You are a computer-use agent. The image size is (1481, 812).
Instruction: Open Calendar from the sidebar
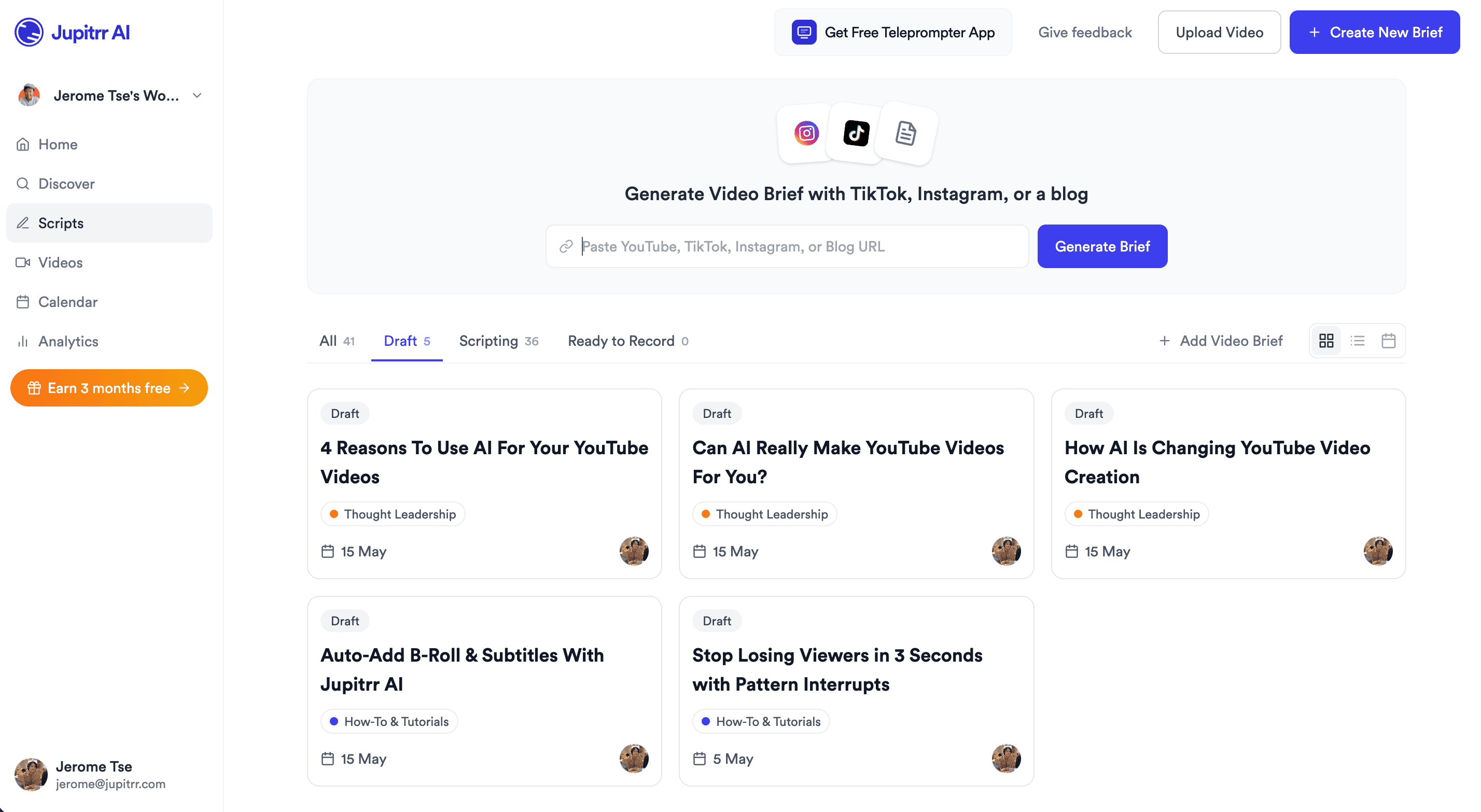click(x=109, y=302)
